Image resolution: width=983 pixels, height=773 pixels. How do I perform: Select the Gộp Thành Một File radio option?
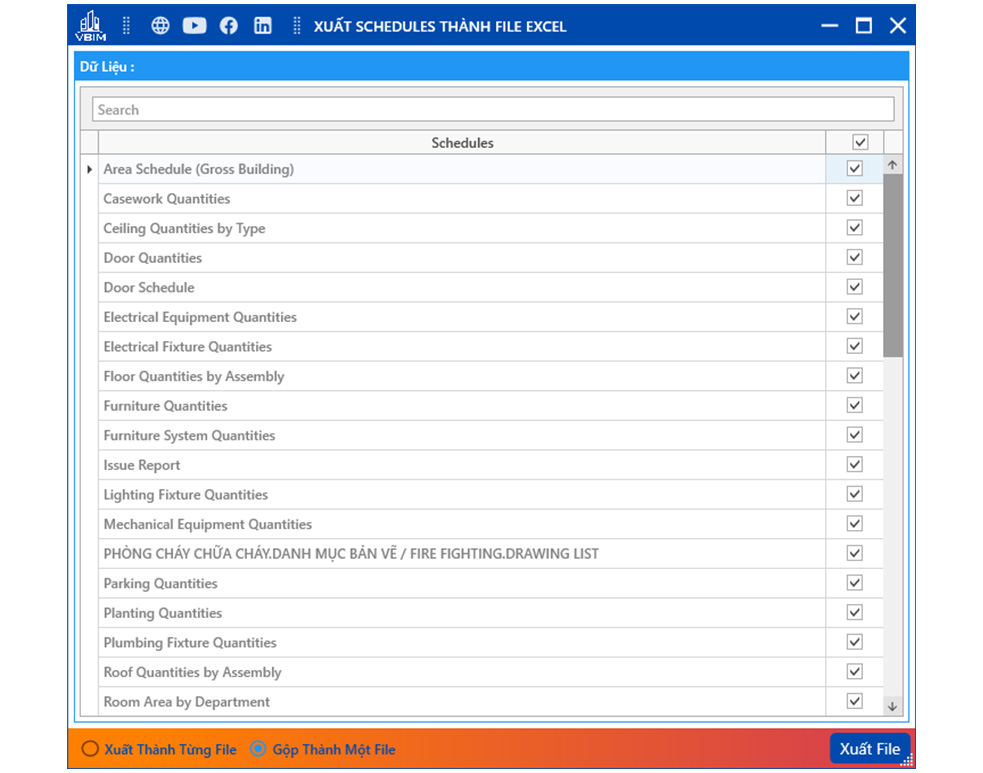[x=258, y=749]
